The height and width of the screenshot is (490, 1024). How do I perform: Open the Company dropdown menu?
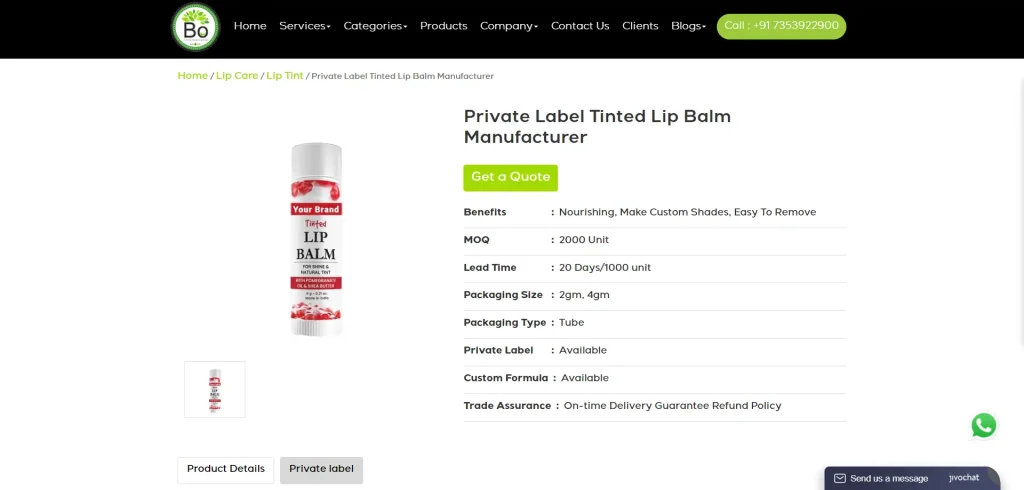pyautogui.click(x=509, y=26)
